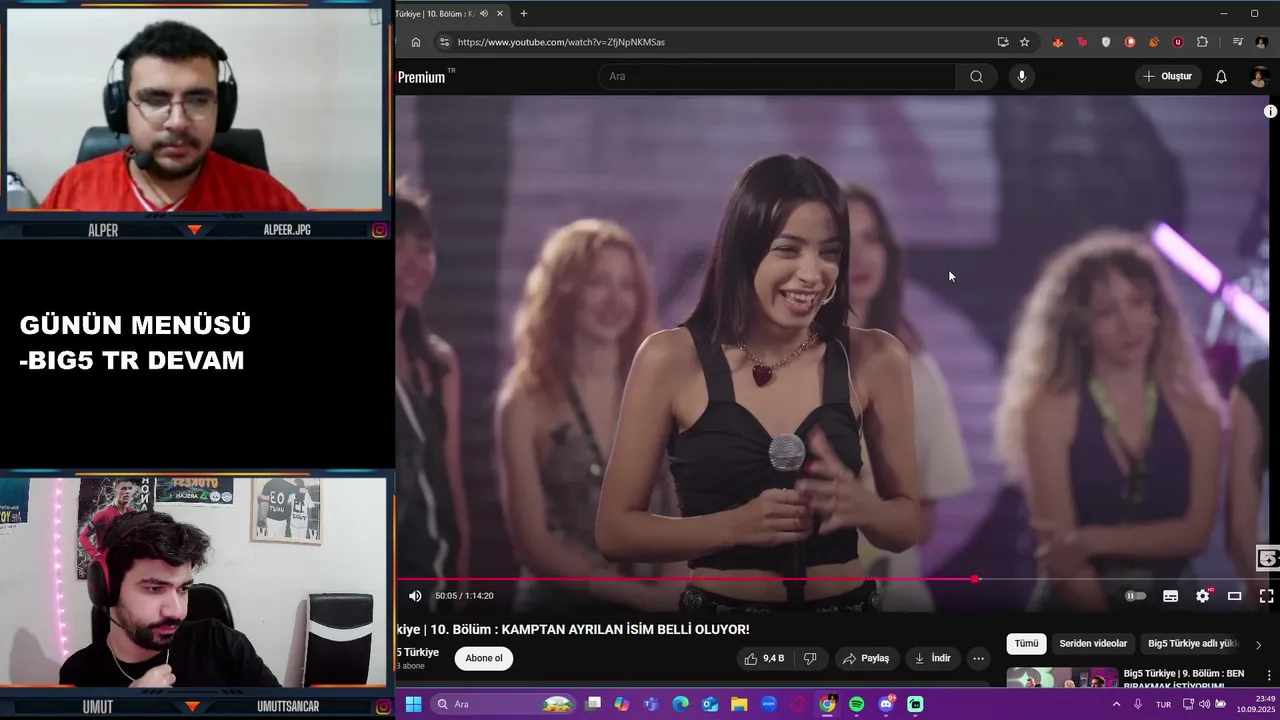
Task: Open the system tray volume control
Action: tap(1204, 704)
